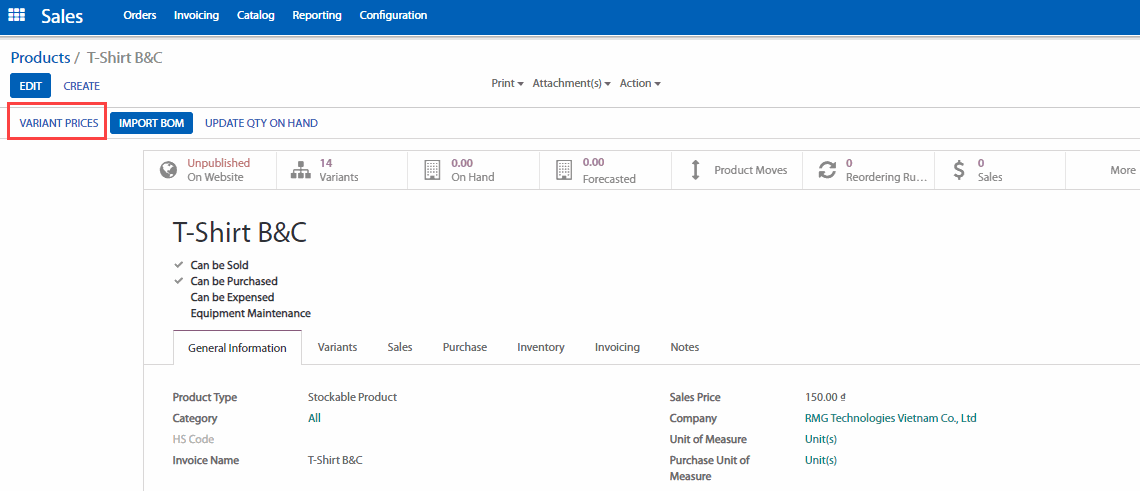The width and height of the screenshot is (1140, 491).
Task: Toggle the Can be Purchased checkmark
Action: (x=179, y=282)
